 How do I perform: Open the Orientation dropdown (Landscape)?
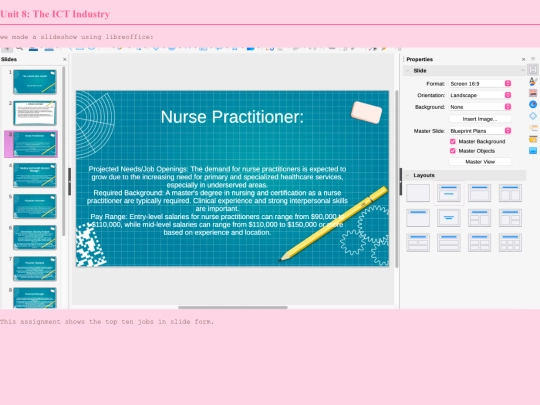point(480,95)
